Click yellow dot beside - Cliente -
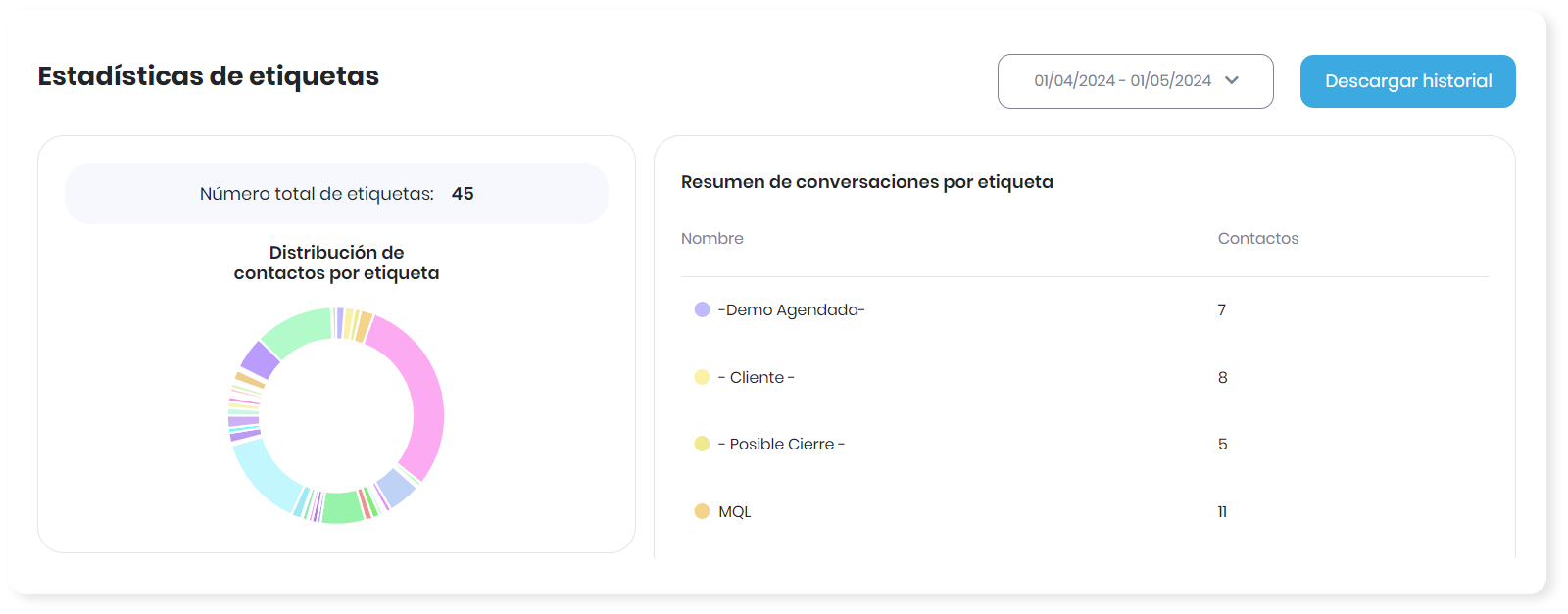This screenshot has width=1568, height=614. (702, 377)
